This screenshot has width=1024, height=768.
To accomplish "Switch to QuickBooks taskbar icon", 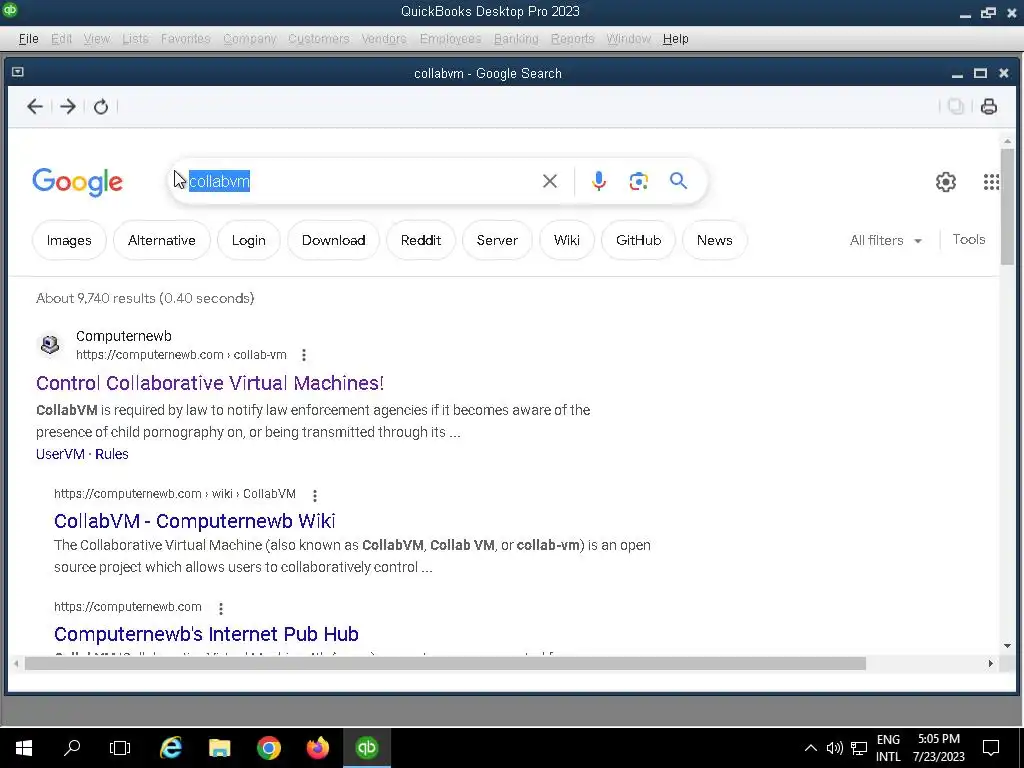I will click(367, 748).
